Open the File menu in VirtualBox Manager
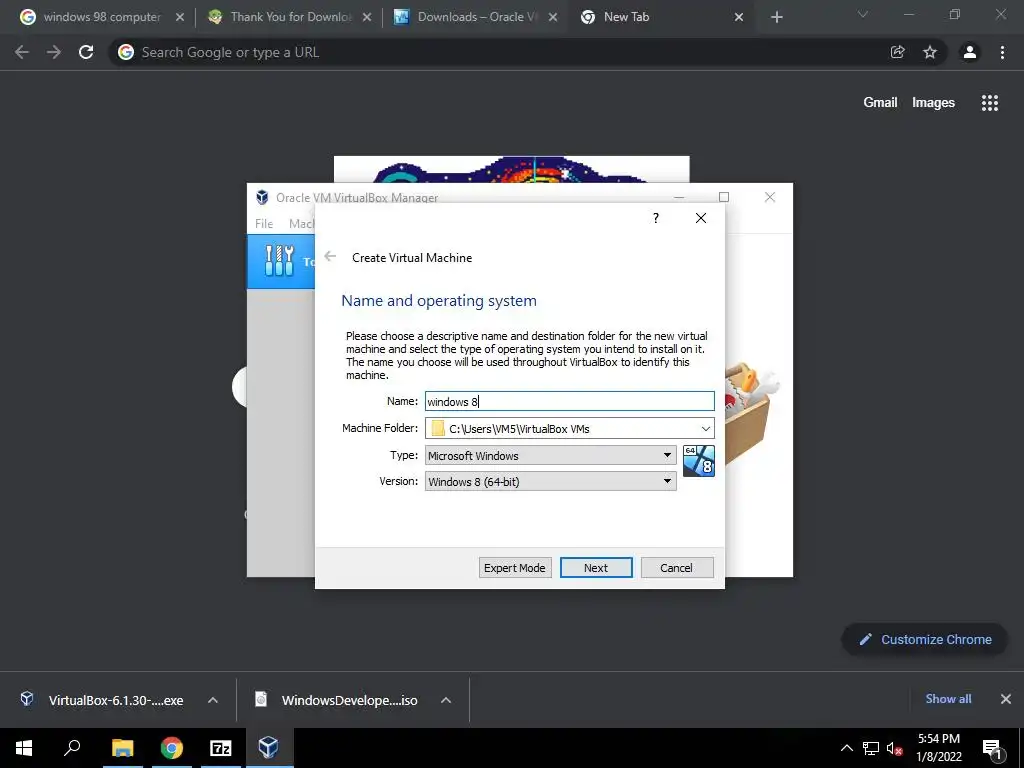This screenshot has height=768, width=1024. [264, 223]
